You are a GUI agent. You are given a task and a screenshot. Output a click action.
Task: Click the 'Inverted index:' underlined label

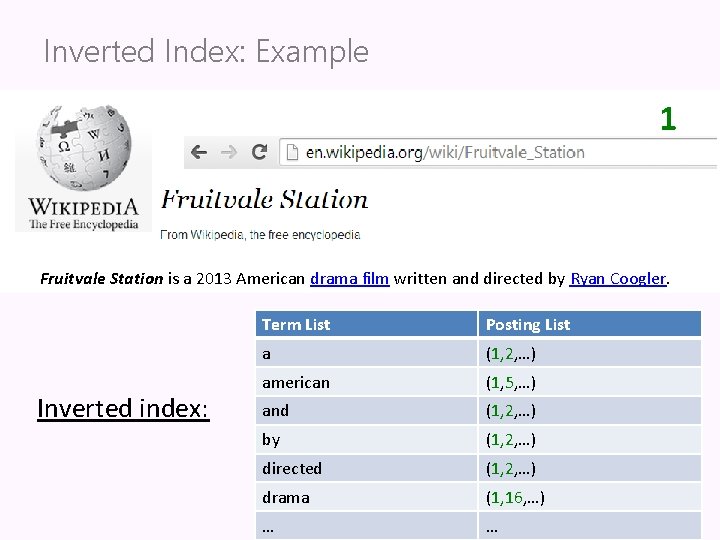tap(123, 409)
